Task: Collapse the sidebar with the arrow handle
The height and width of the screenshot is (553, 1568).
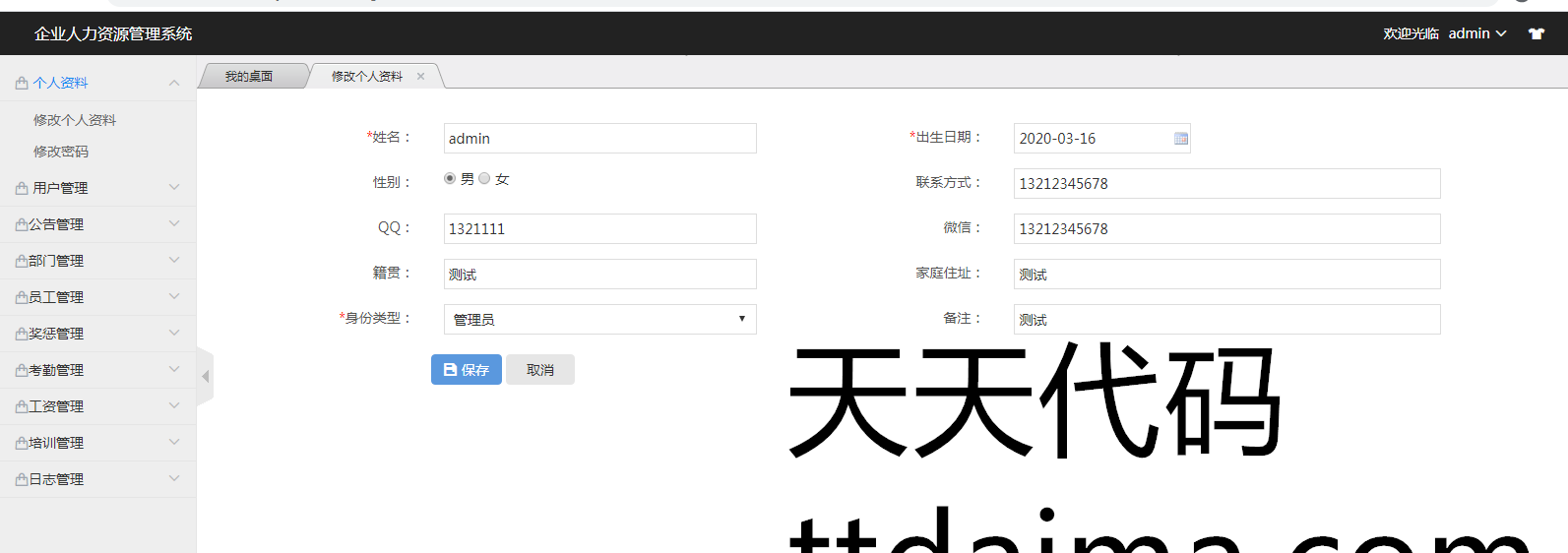Action: pyautogui.click(x=205, y=377)
